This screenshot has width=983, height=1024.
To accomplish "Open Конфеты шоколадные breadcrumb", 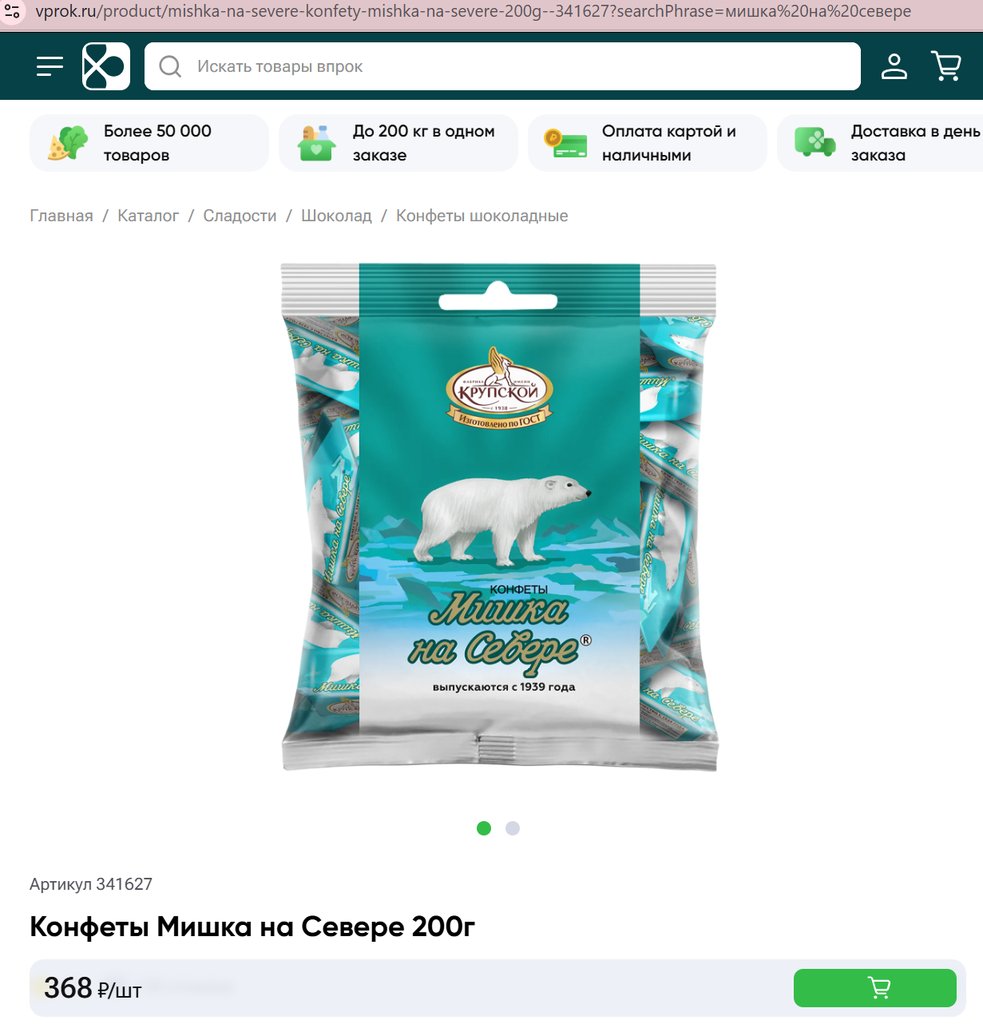I will [482, 216].
